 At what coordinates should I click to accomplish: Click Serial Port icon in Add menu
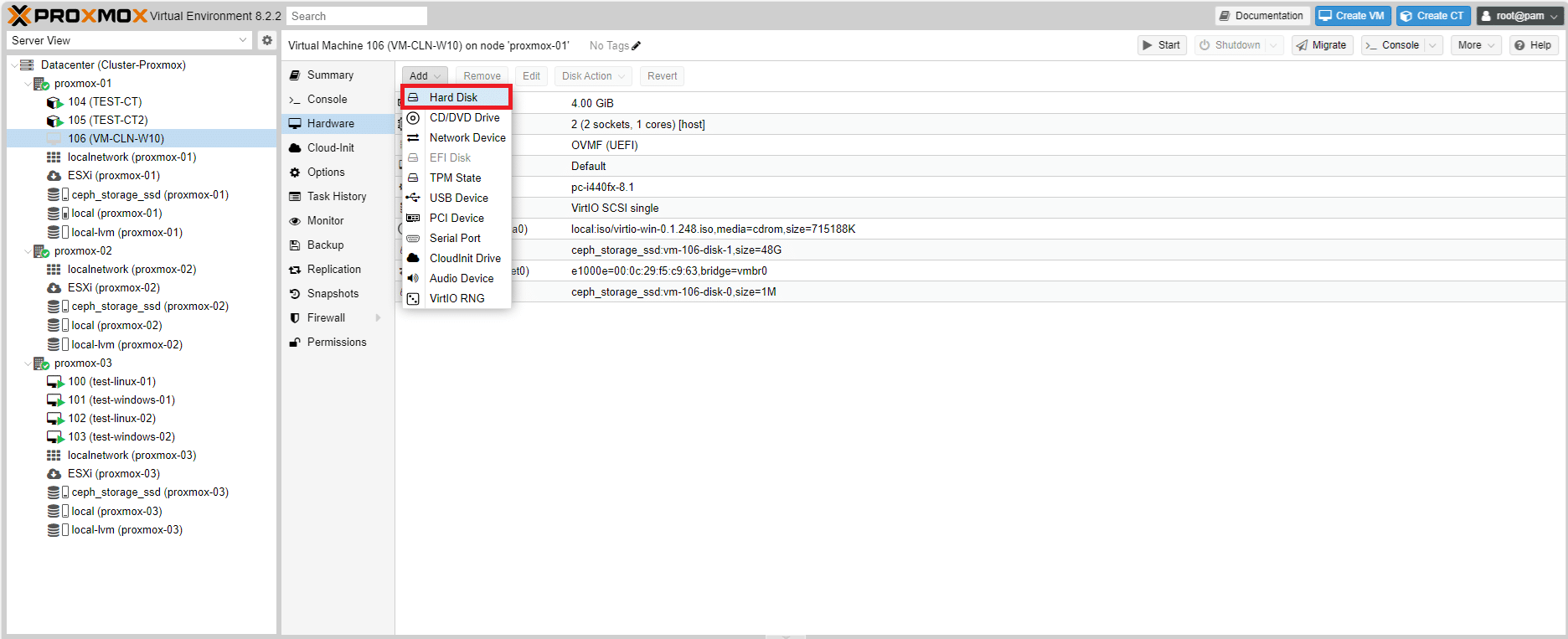pyautogui.click(x=413, y=239)
